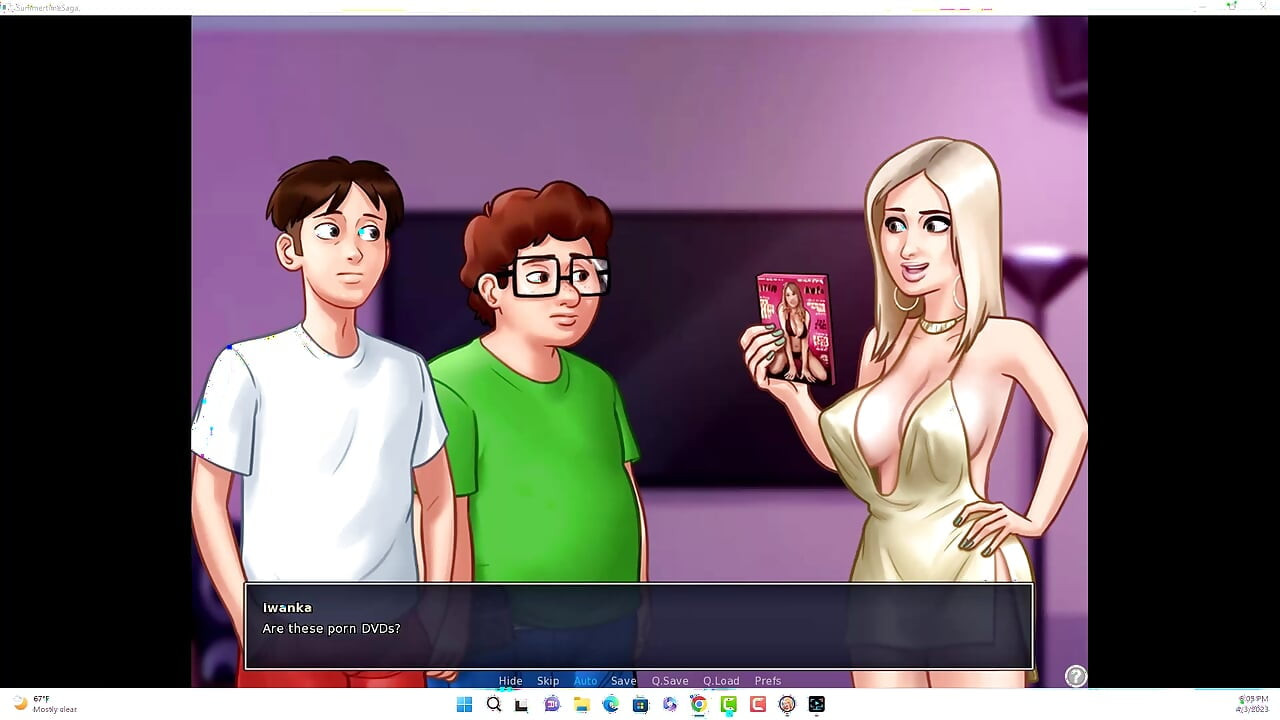1280x720 pixels.
Task: Select Skip in the game menu
Action: (x=548, y=681)
